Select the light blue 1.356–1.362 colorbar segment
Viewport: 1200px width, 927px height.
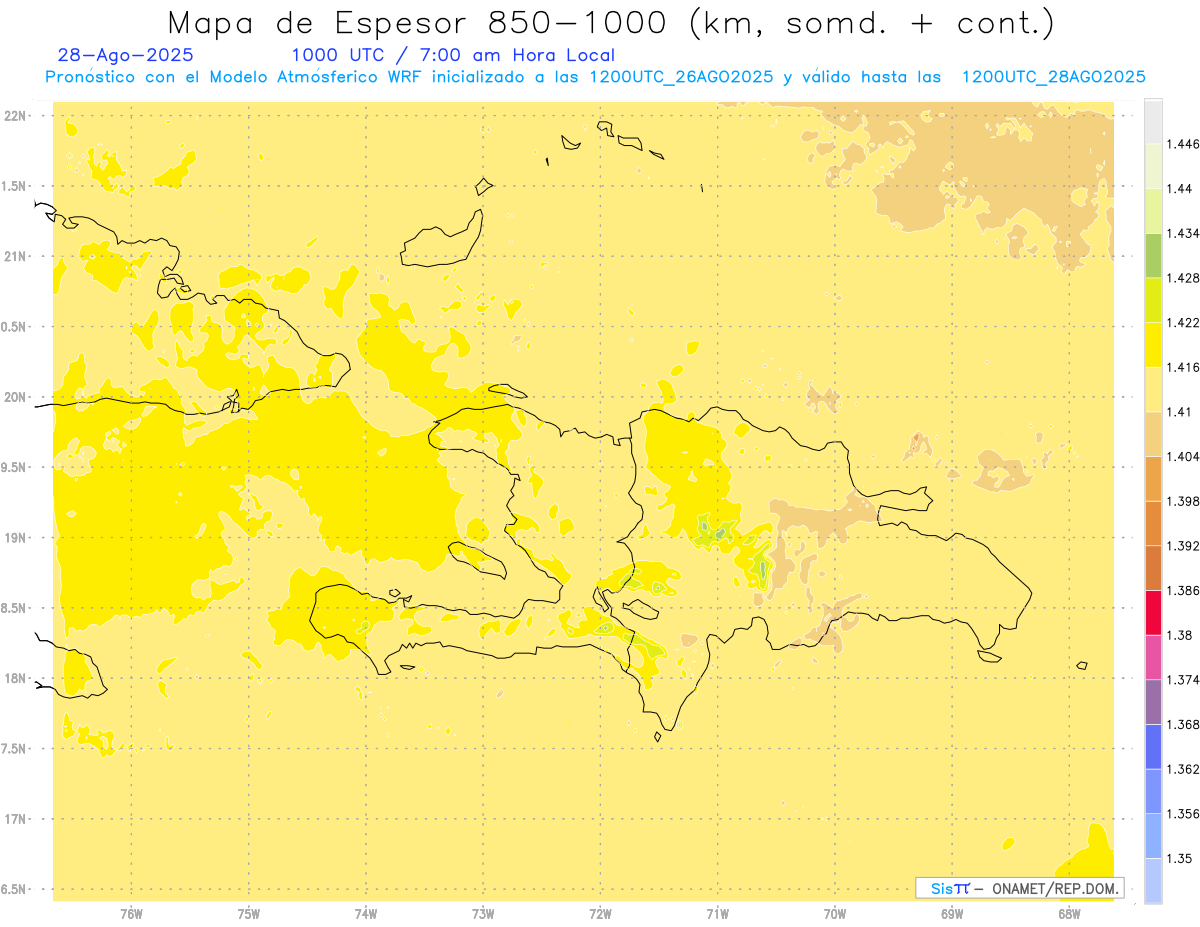(x=1153, y=791)
